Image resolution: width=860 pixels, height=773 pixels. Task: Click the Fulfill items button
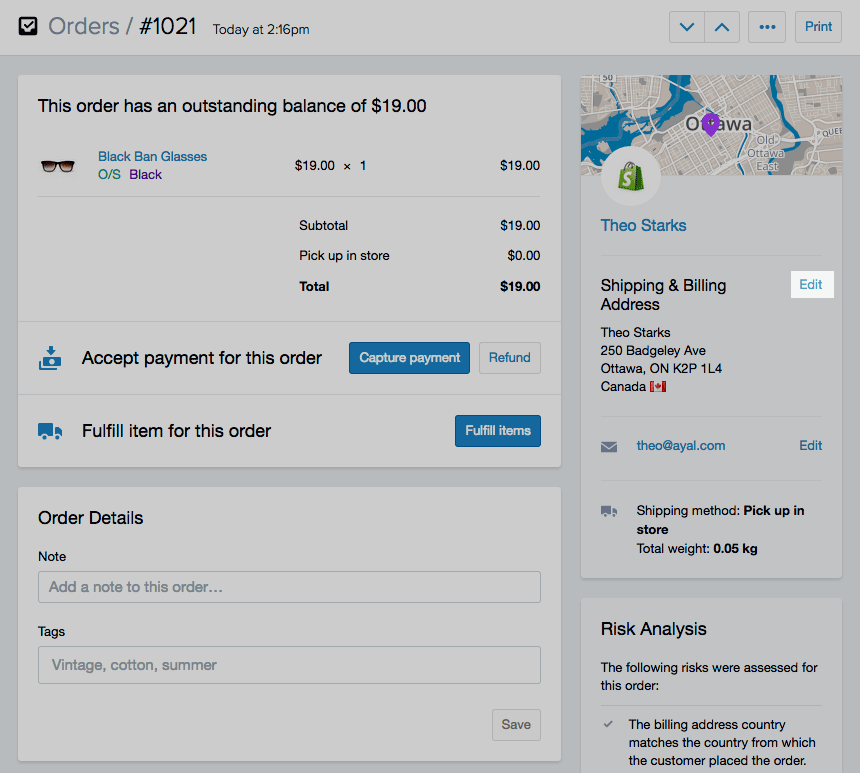pos(497,431)
